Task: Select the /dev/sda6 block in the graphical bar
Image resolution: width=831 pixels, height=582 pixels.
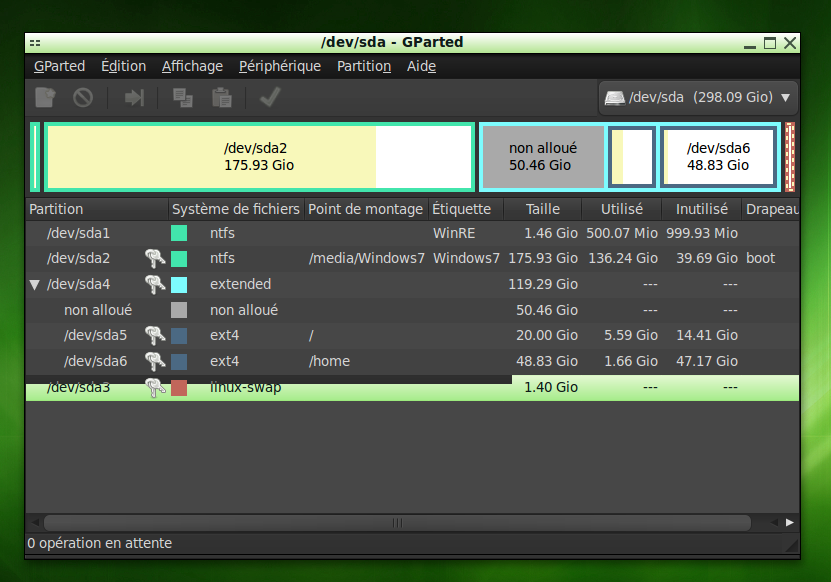Action: (x=719, y=156)
